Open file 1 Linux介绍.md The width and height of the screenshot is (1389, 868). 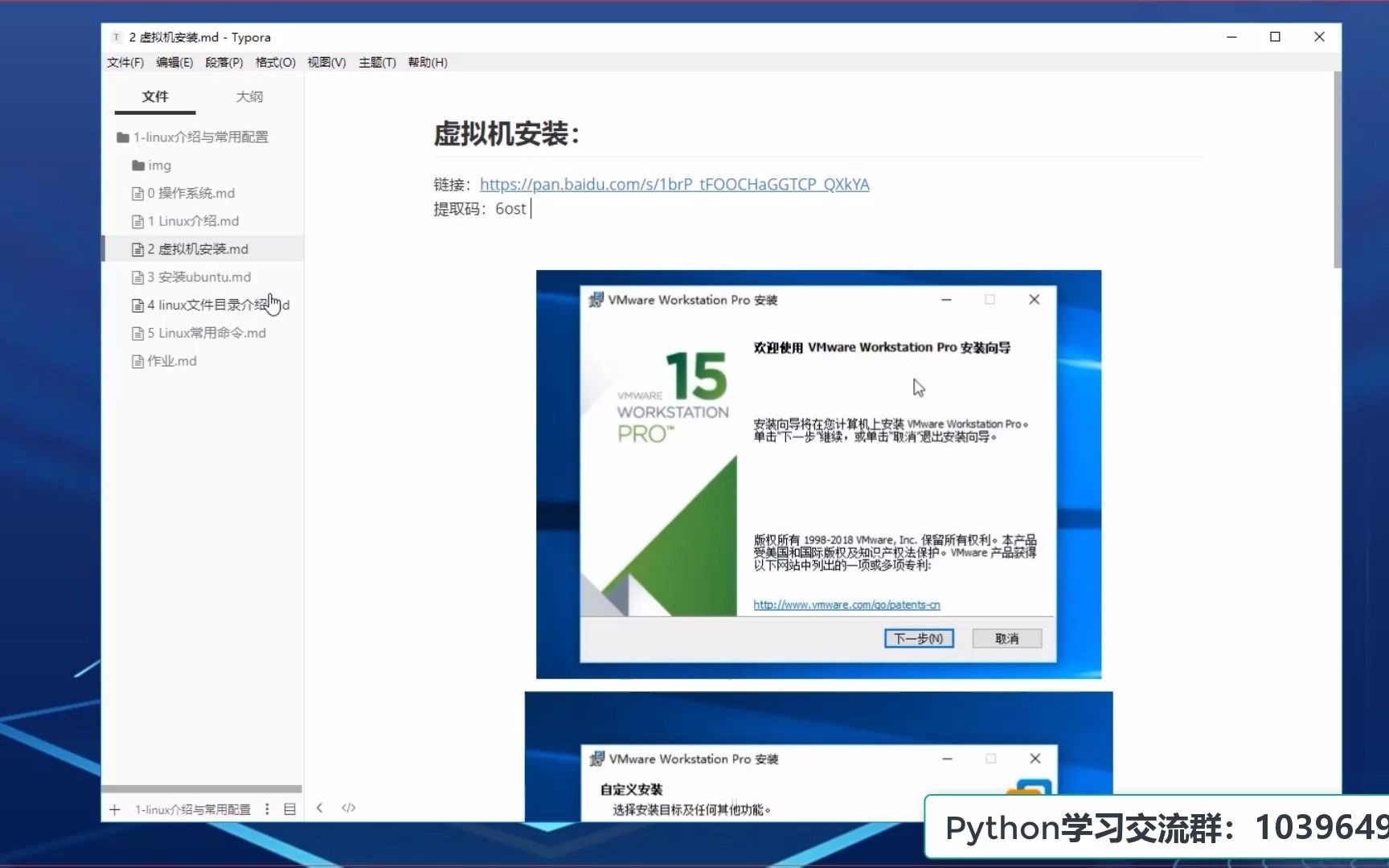click(x=193, y=221)
